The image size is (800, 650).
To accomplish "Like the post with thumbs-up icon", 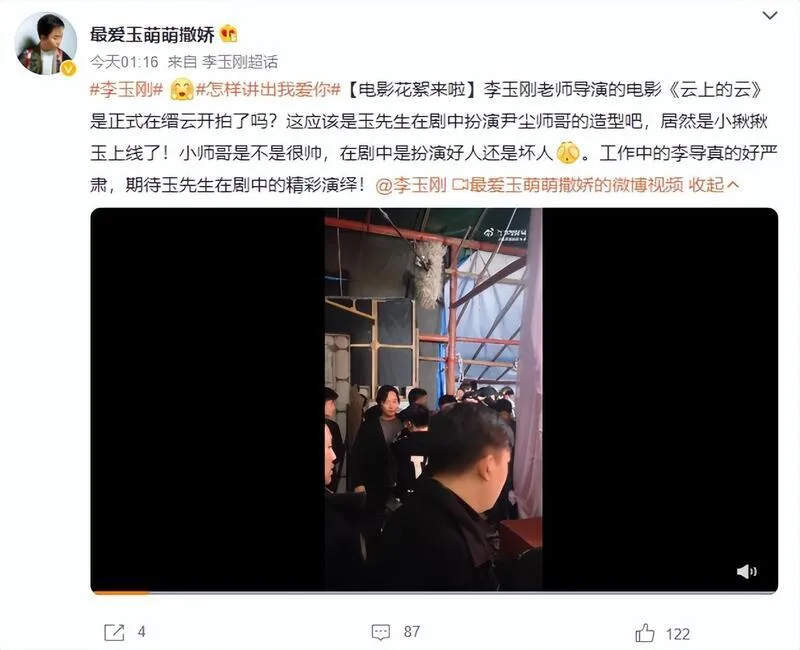I will 645,633.
